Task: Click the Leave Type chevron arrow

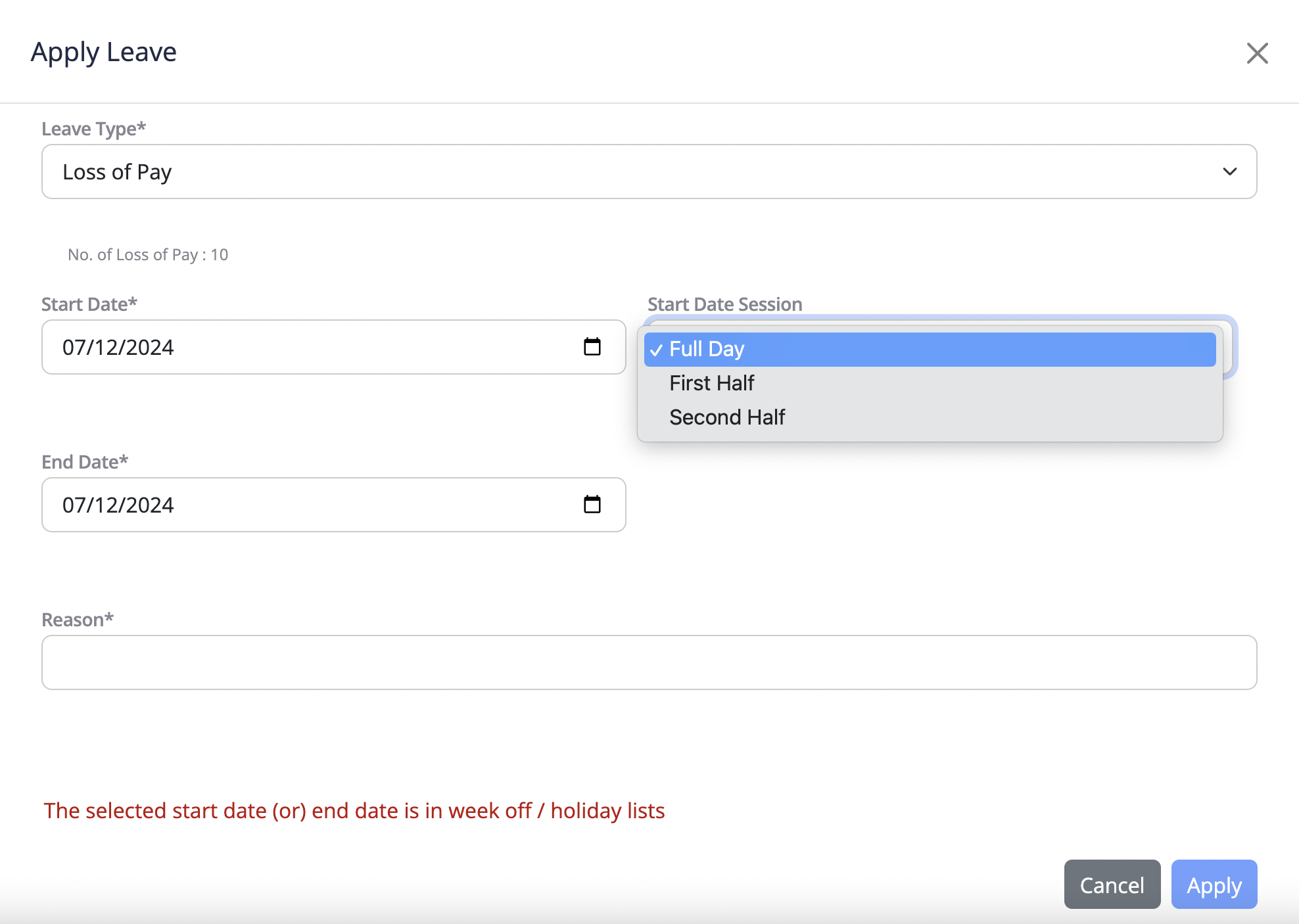Action: click(1229, 172)
